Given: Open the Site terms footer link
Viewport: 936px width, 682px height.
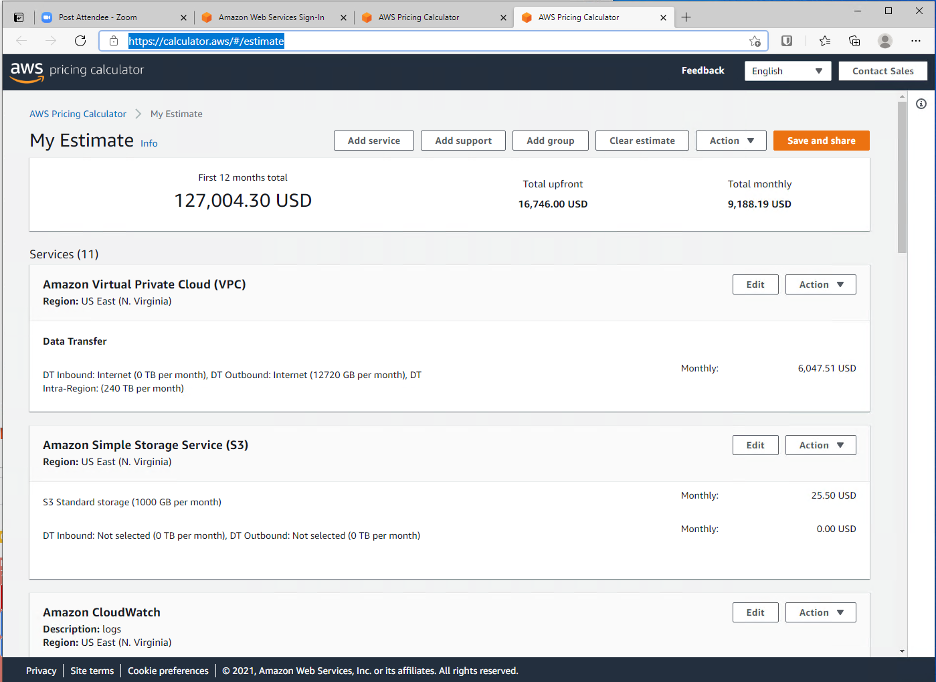Looking at the screenshot, I should 92,671.
